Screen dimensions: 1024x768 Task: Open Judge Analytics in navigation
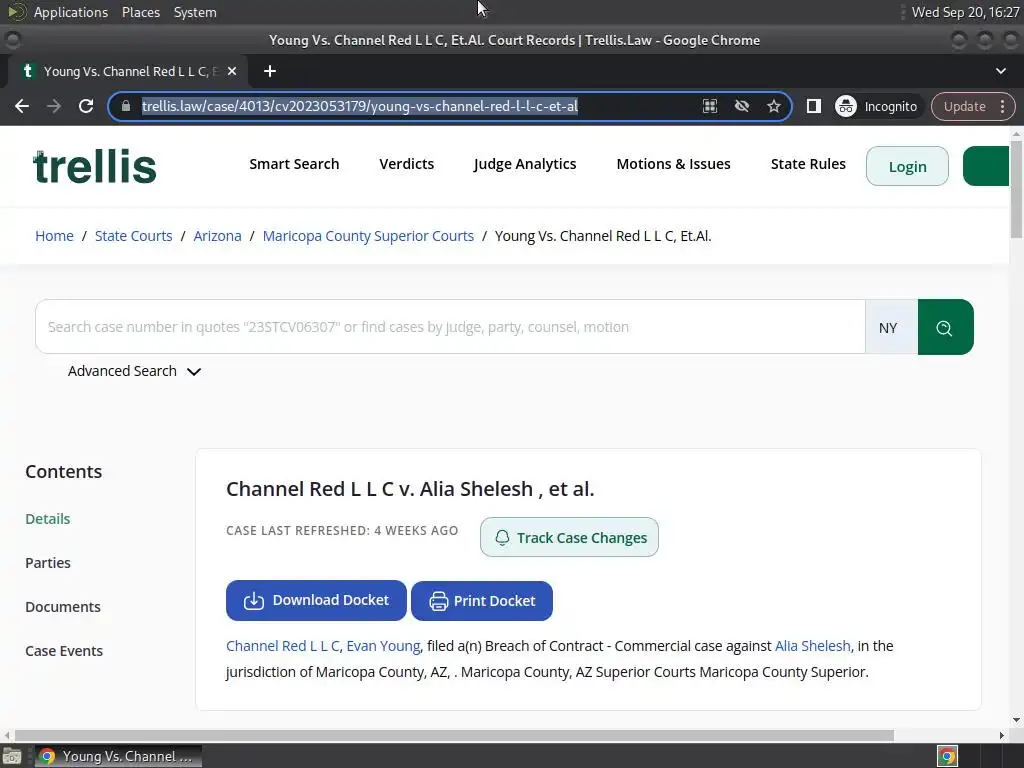pyautogui.click(x=525, y=164)
